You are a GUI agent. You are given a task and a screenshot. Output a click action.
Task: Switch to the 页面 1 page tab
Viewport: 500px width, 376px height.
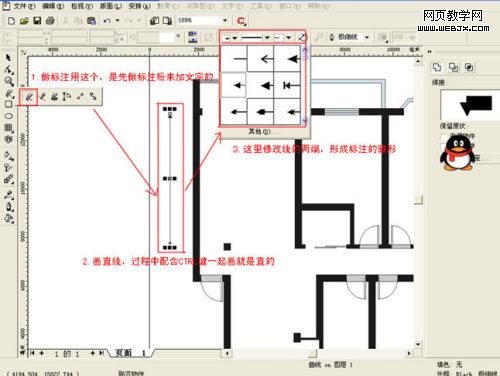click(131, 353)
